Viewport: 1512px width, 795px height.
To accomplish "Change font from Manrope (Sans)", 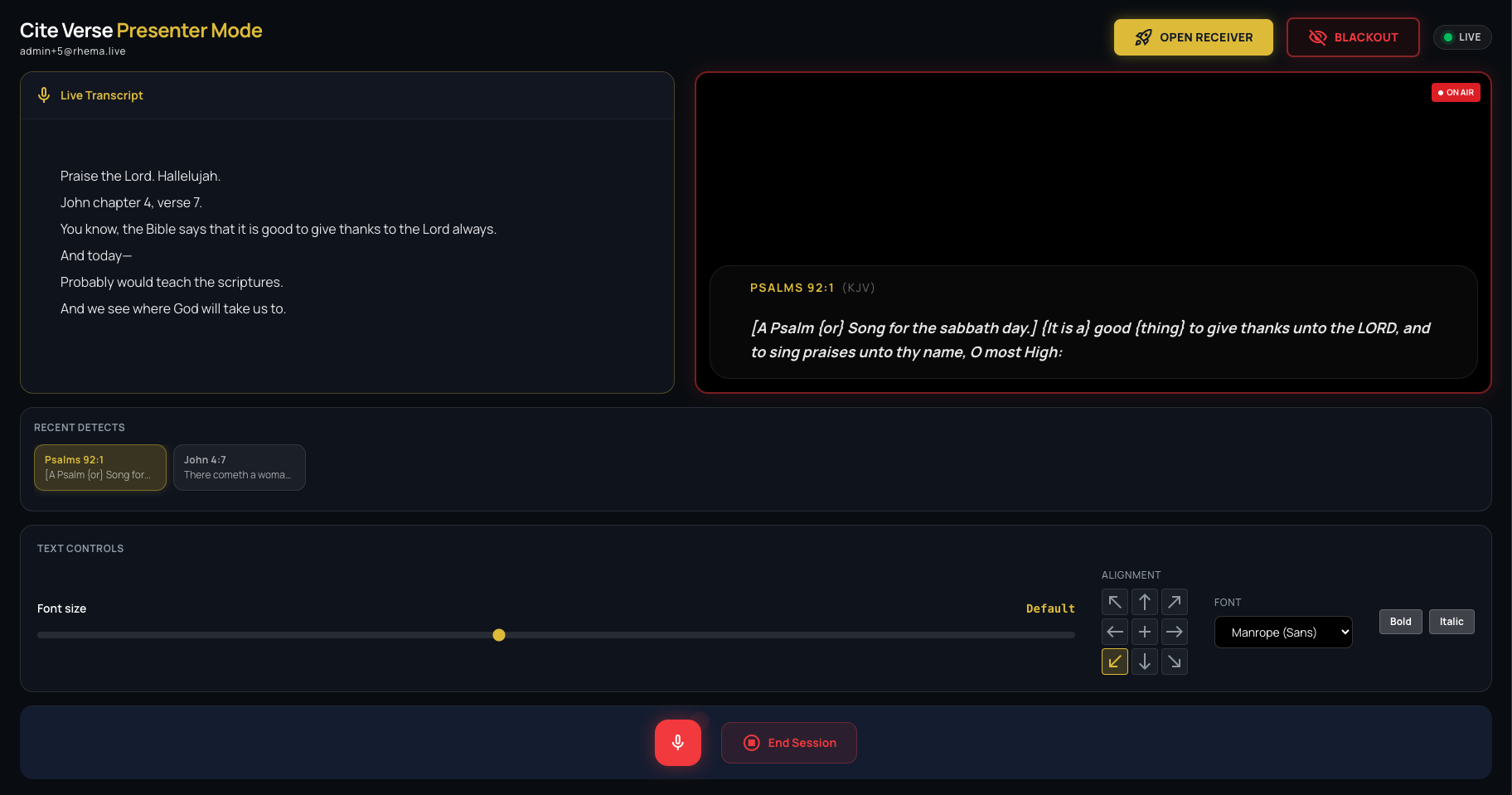I will click(x=1283, y=632).
